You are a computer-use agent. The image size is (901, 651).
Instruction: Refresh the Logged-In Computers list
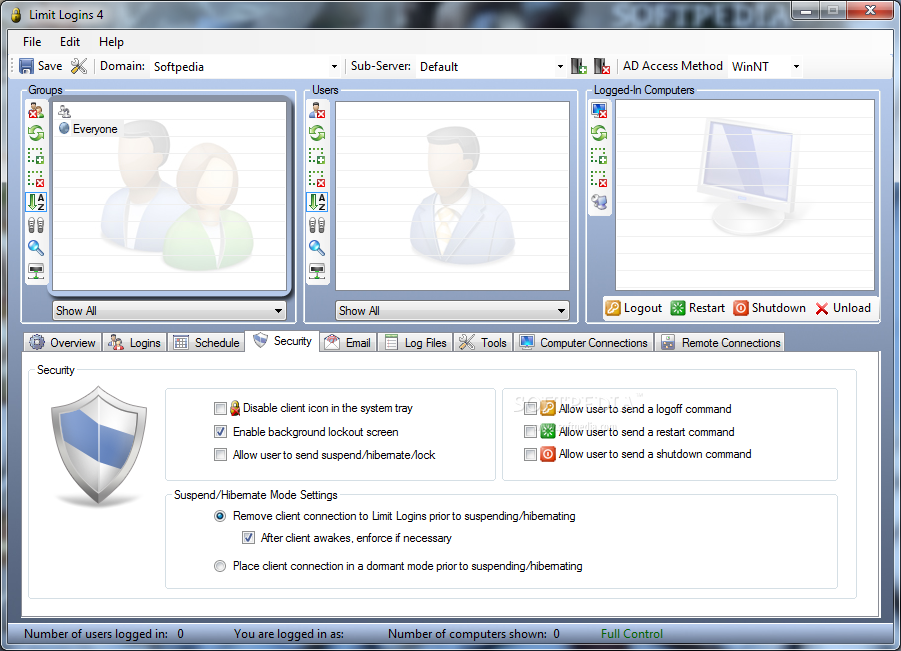pyautogui.click(x=599, y=133)
